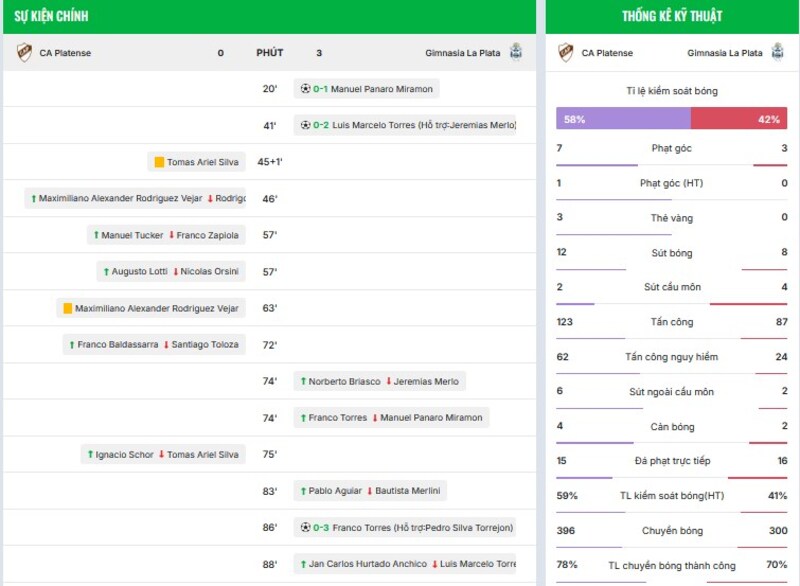Open Franco Baldassarra substitution entry
Image resolution: width=800 pixels, height=586 pixels.
(x=154, y=345)
